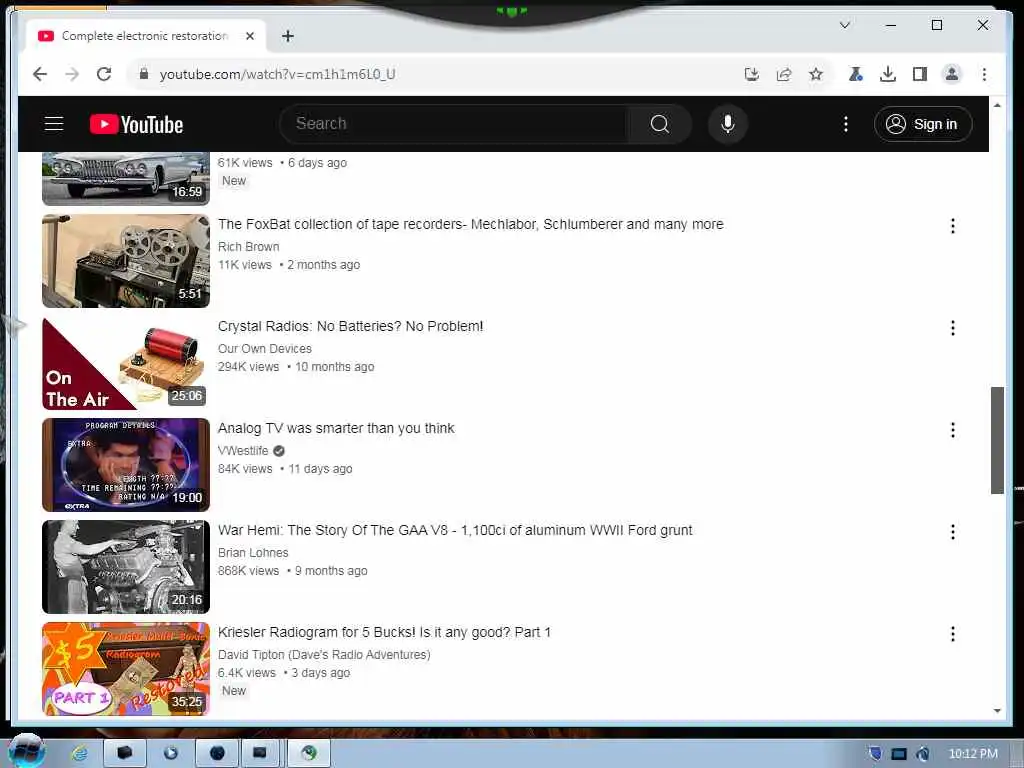Click Sign in button
1024x768 pixels.
(x=923, y=124)
